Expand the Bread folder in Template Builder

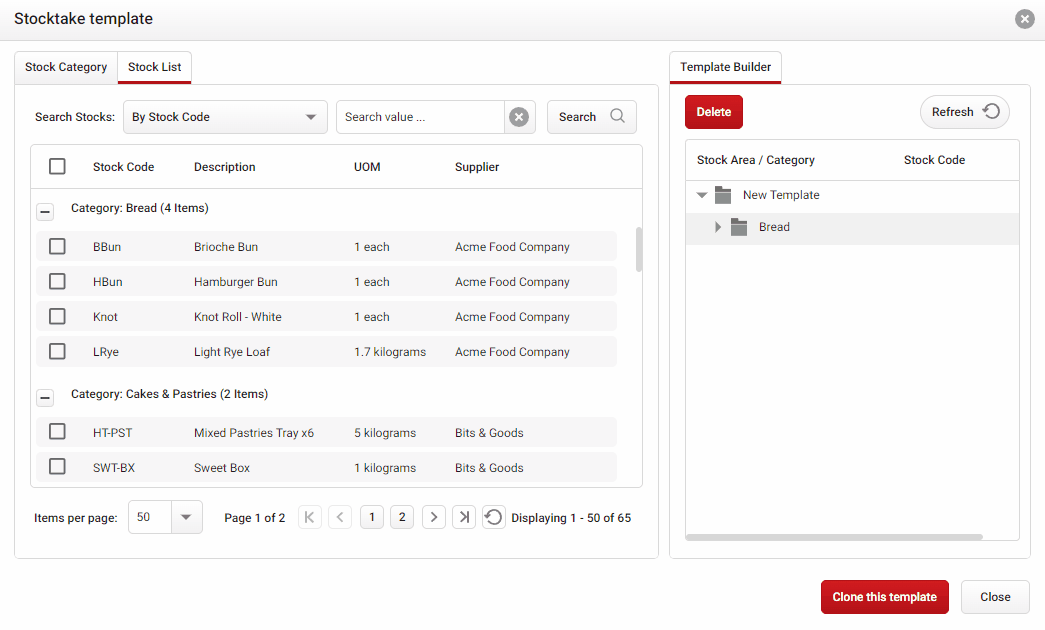coord(717,227)
